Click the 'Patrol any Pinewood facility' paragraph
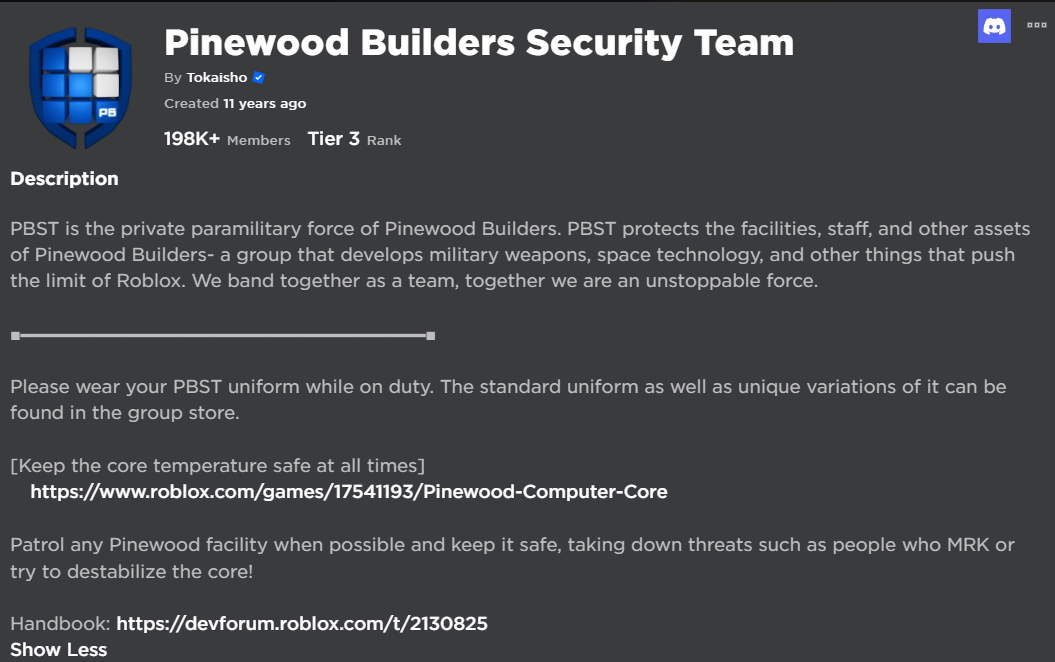The image size is (1055, 662). [x=512, y=558]
